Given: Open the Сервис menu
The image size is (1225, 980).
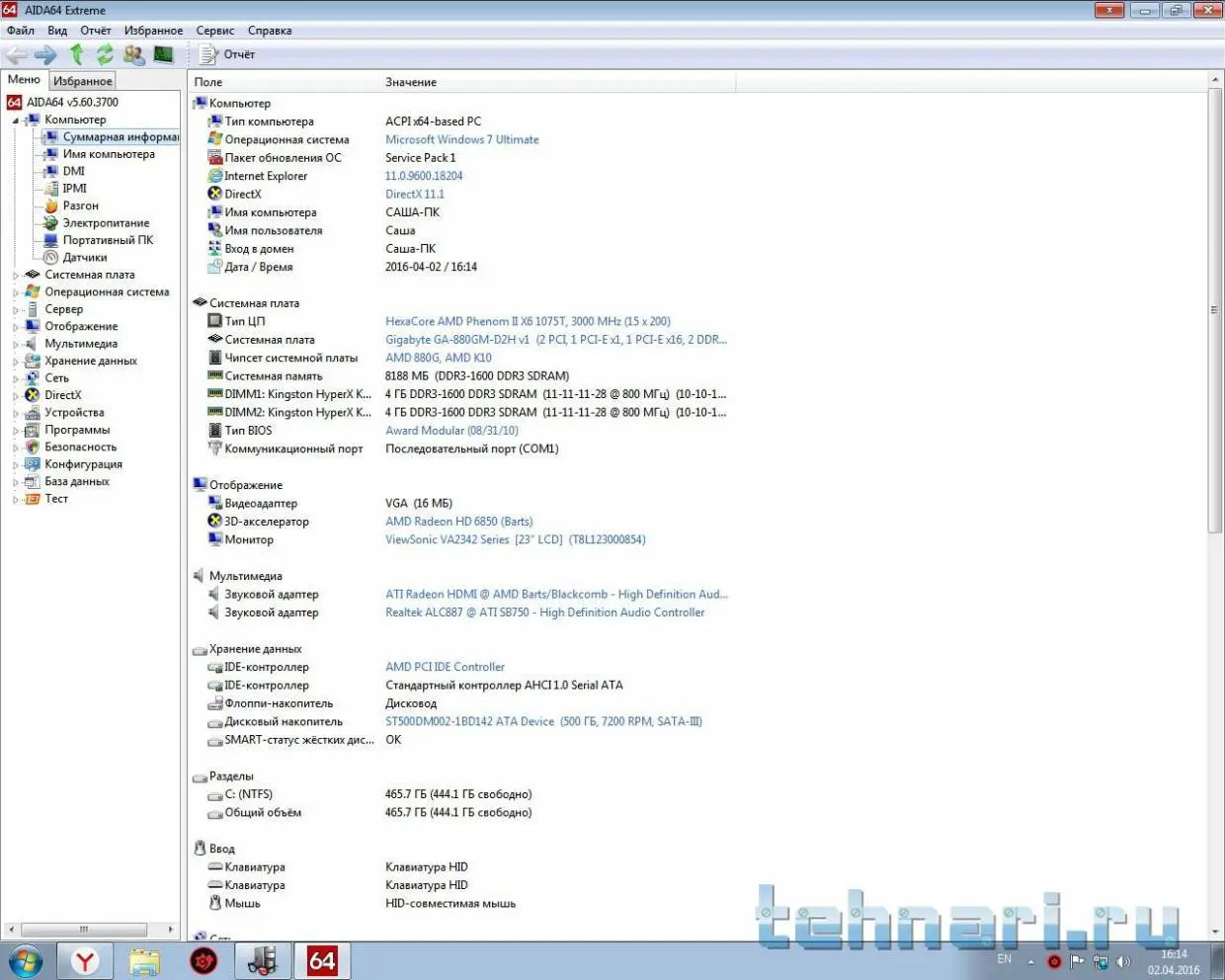Looking at the screenshot, I should click(215, 31).
